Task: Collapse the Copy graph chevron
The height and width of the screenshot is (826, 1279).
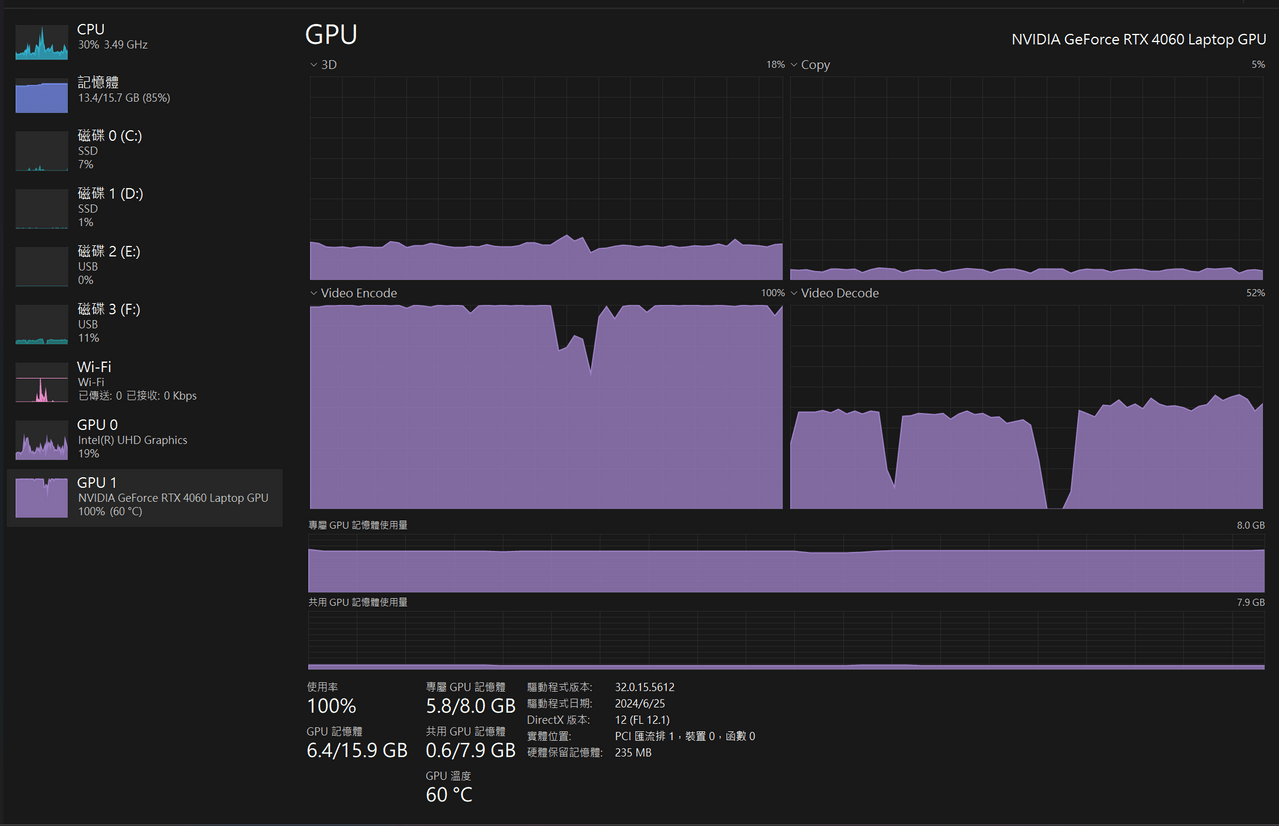Action: (x=792, y=64)
